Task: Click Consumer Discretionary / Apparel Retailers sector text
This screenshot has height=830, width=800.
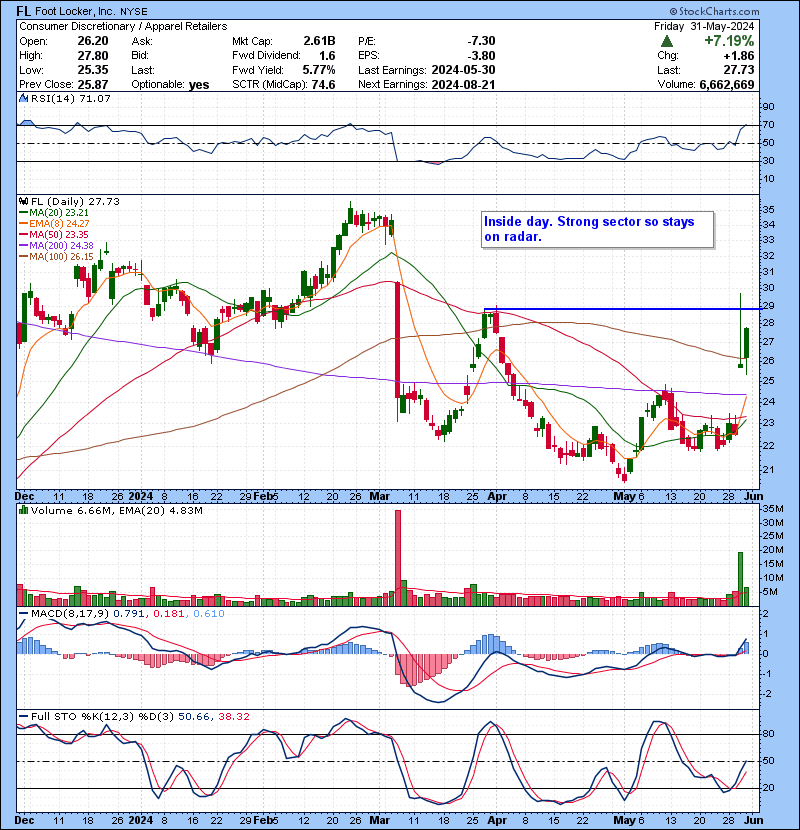Action: point(123,26)
